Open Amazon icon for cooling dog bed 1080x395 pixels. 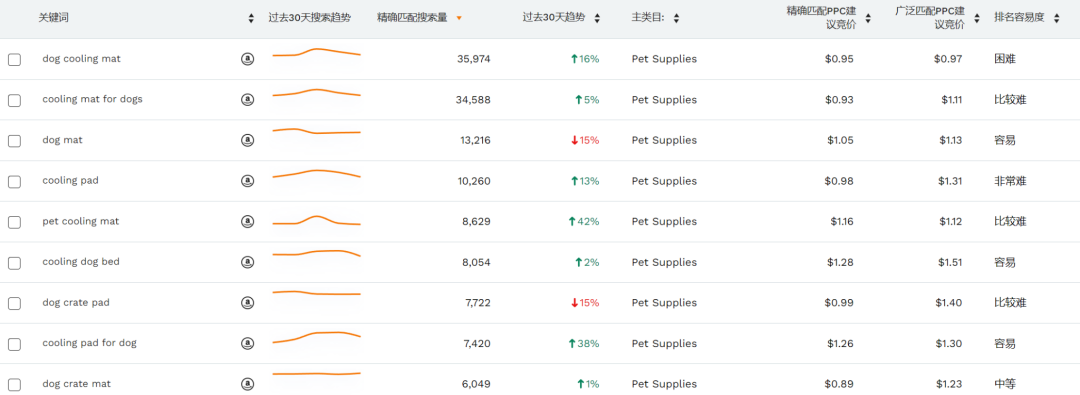click(247, 263)
